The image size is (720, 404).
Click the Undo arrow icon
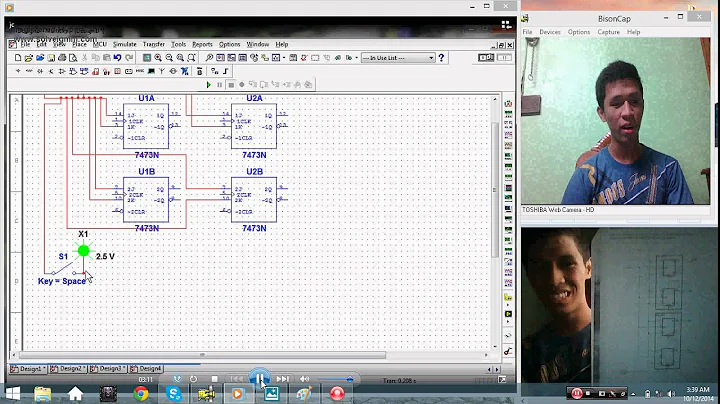[118, 58]
